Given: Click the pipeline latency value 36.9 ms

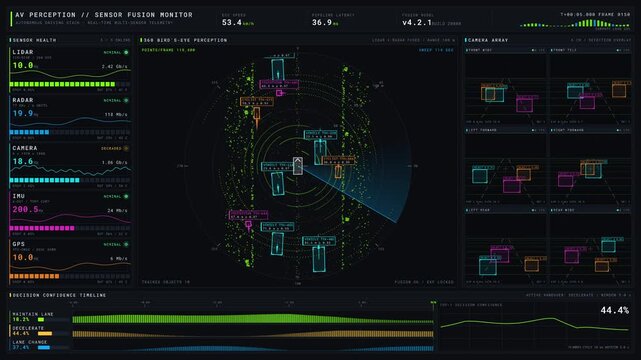Looking at the screenshot, I should (x=325, y=22).
